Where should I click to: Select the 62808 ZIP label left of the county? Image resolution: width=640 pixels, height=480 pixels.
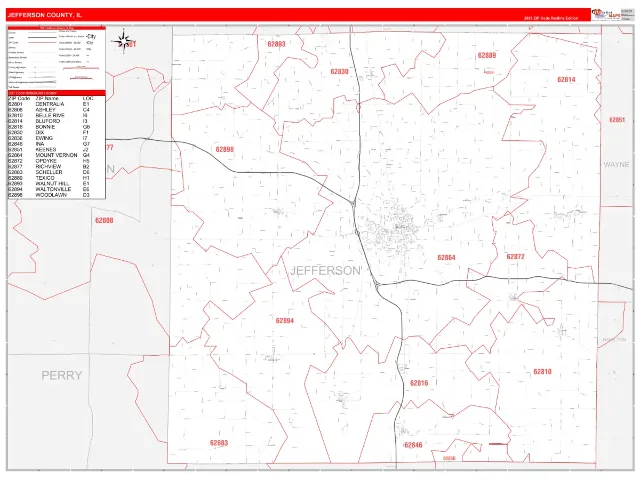pyautogui.click(x=104, y=220)
